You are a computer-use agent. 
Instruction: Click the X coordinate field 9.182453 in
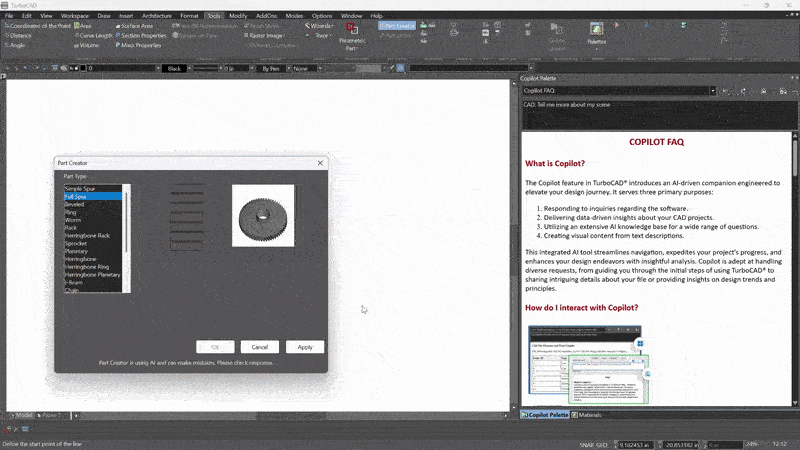point(634,445)
